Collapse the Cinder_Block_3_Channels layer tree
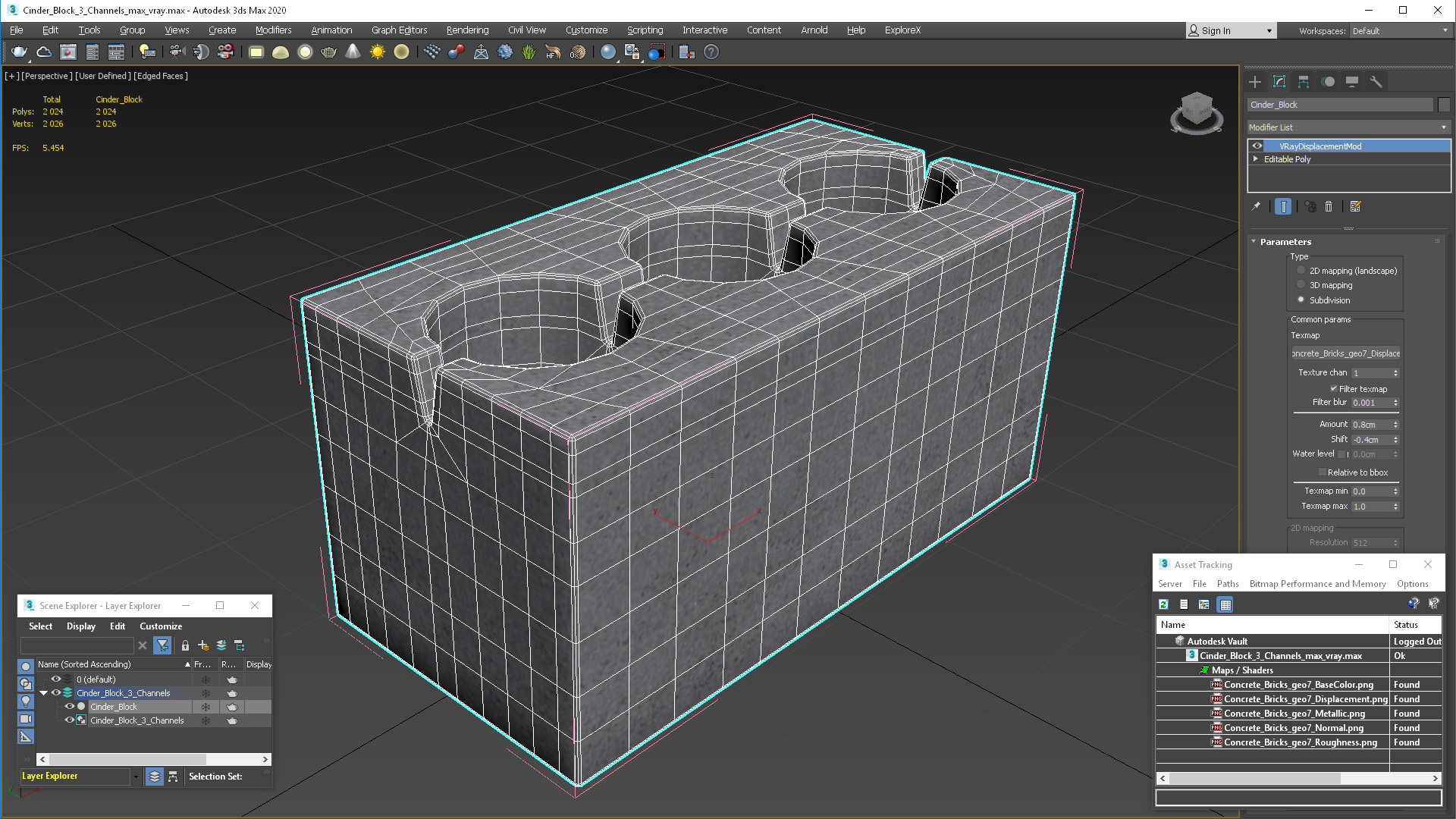 tap(43, 692)
